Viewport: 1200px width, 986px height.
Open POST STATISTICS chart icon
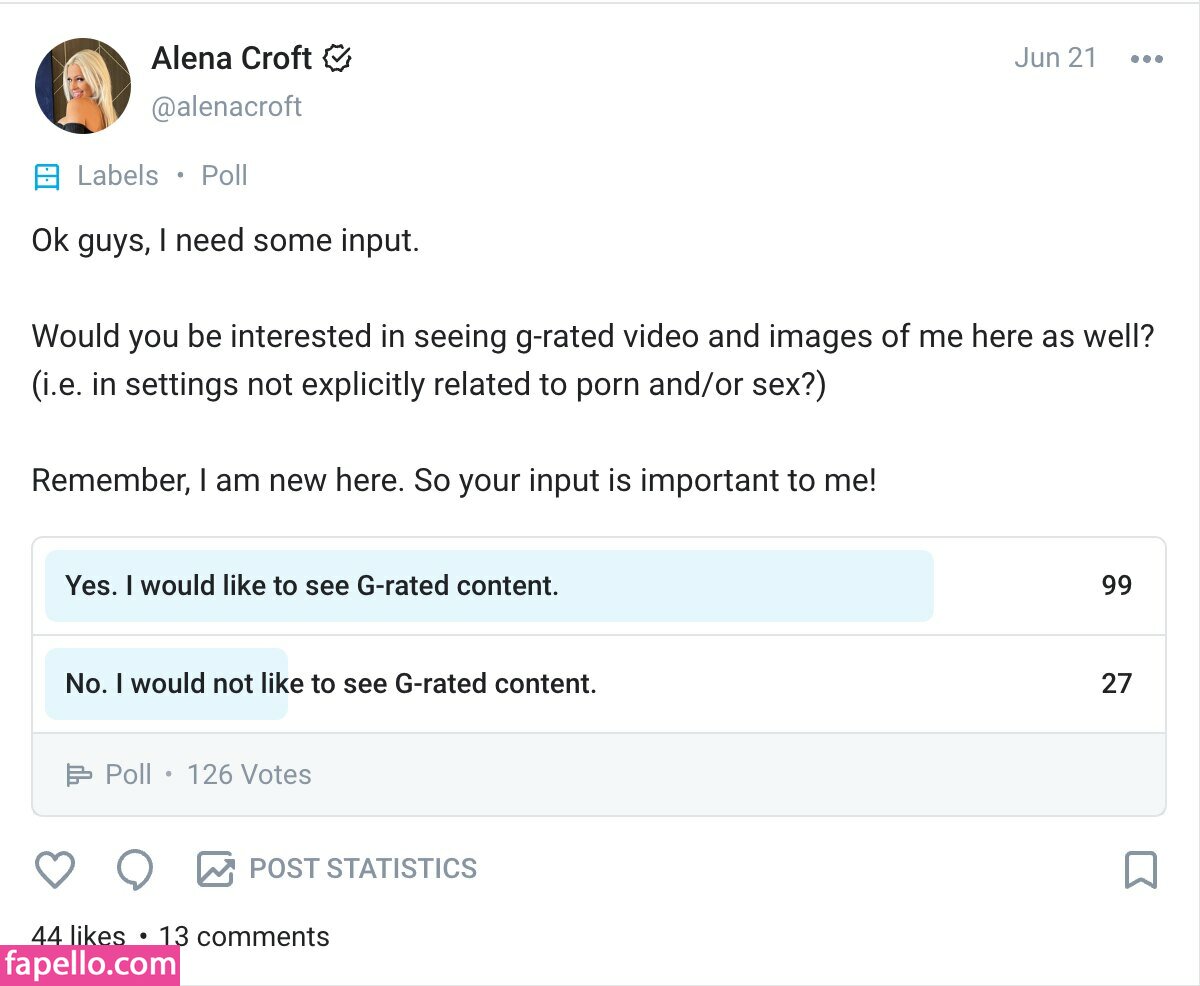point(215,869)
